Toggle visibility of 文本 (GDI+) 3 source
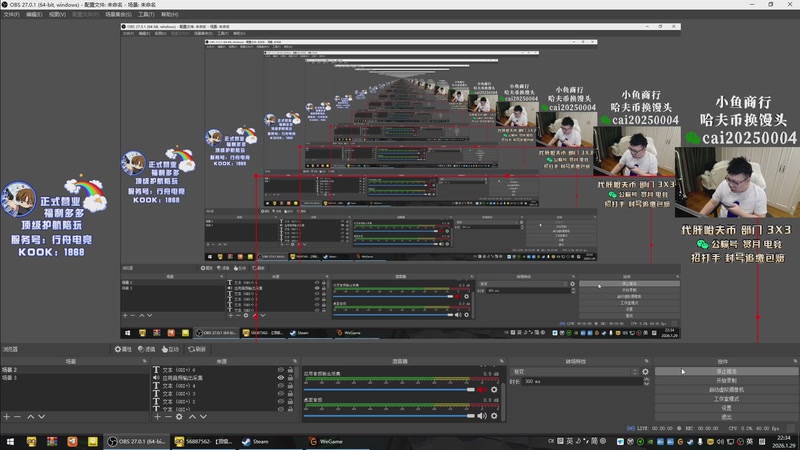The width and height of the screenshot is (800, 450). (281, 393)
